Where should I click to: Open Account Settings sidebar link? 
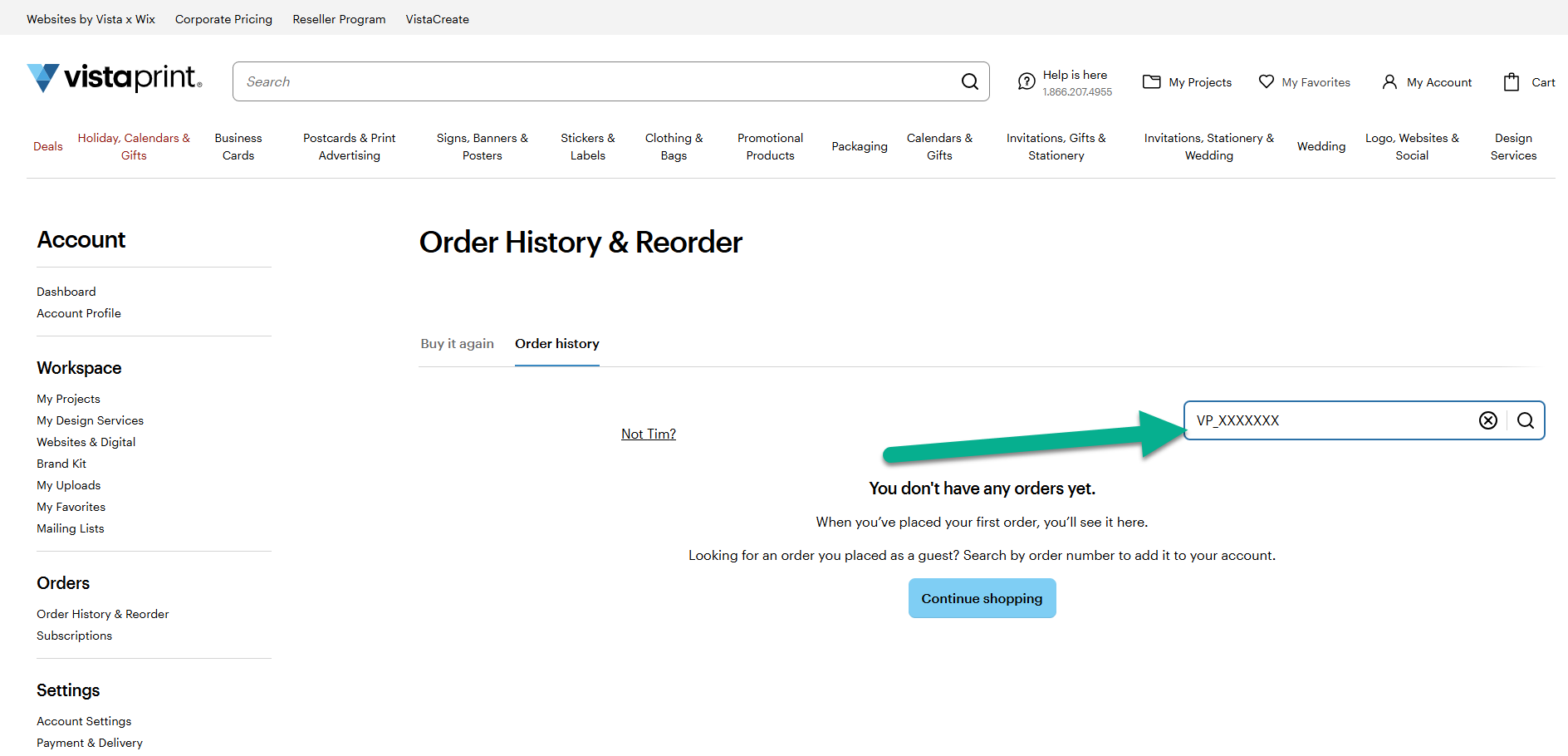click(x=84, y=721)
